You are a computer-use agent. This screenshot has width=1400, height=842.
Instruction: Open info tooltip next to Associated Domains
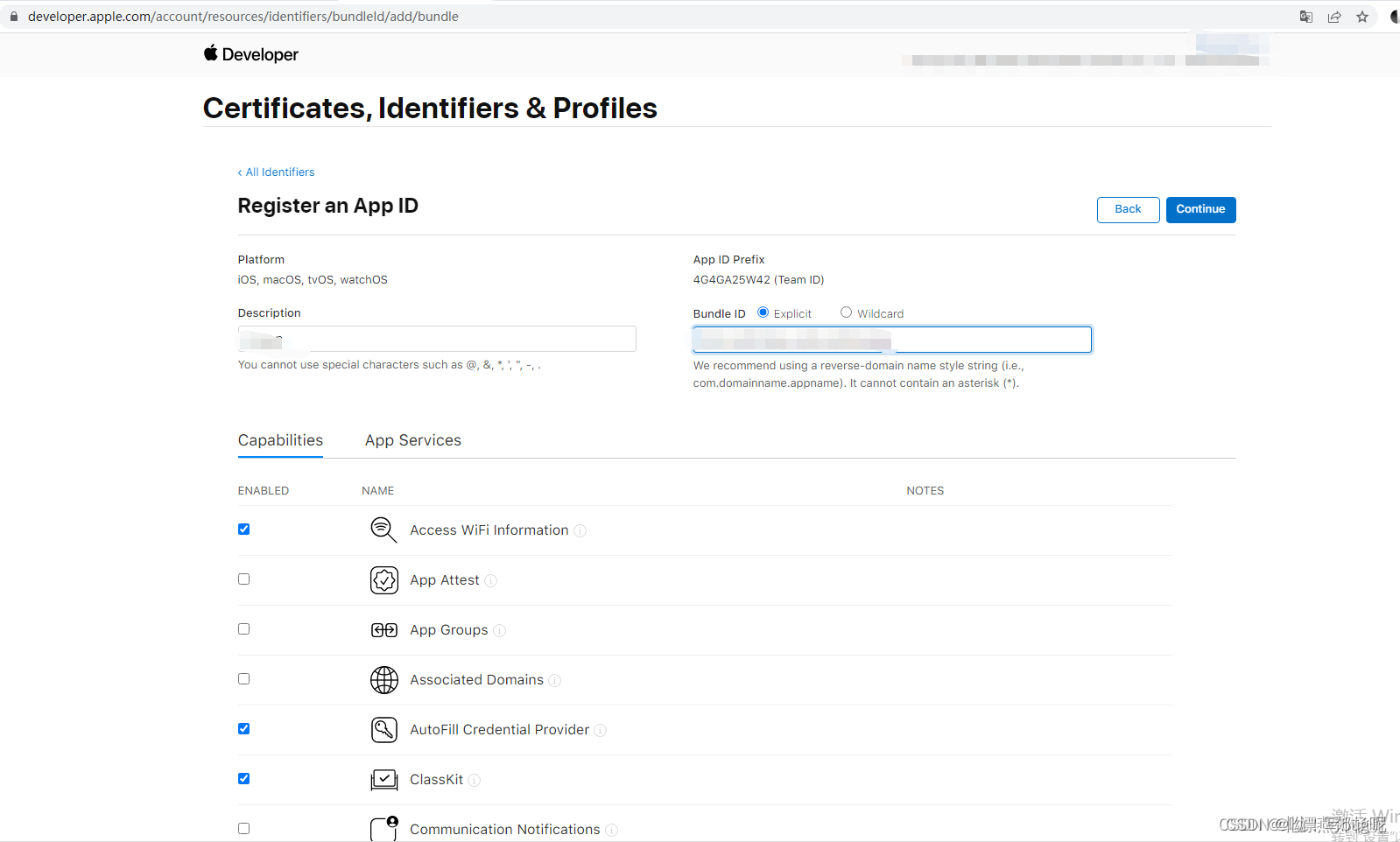click(x=555, y=681)
